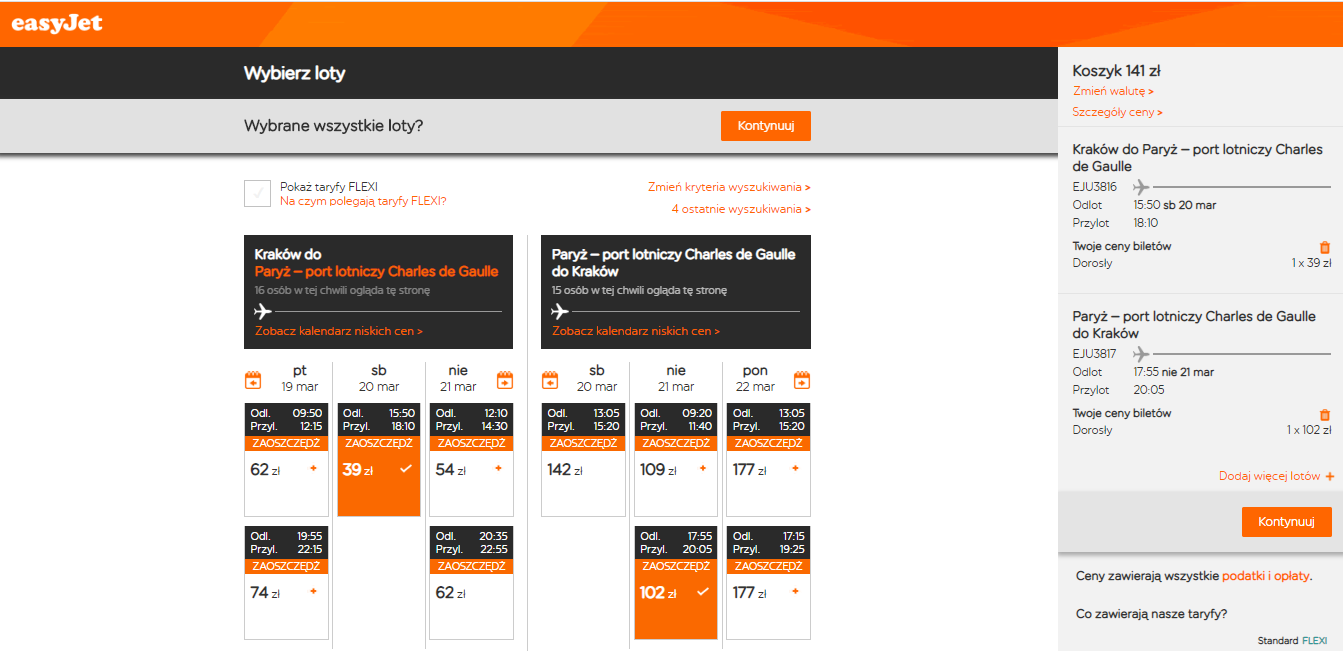Screen dimensions: 1343x651
Task: Click checkmark on selected 39 zł flight
Action: (406, 469)
